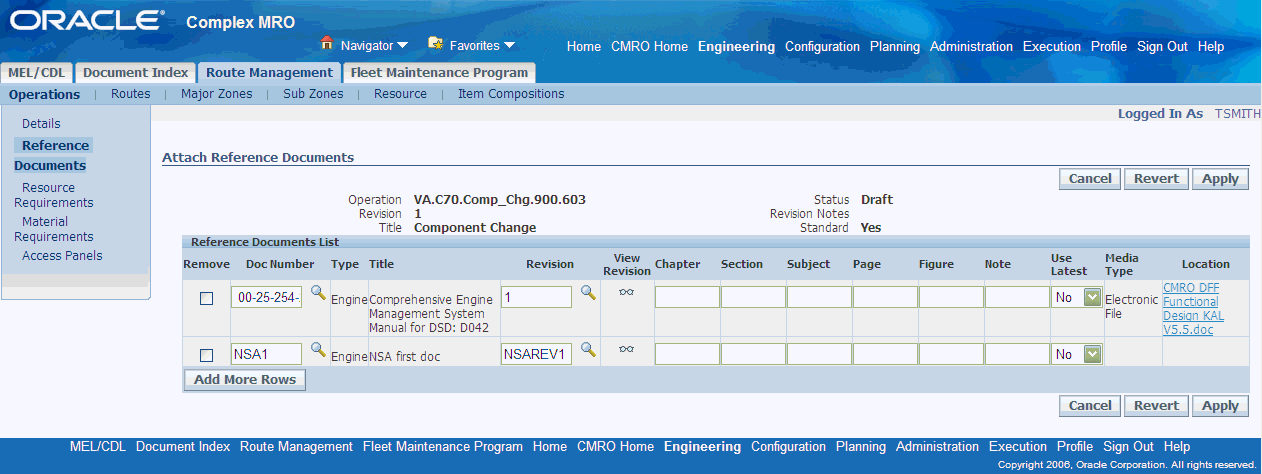Click the Figure field for 00-25-254 row

951,297
